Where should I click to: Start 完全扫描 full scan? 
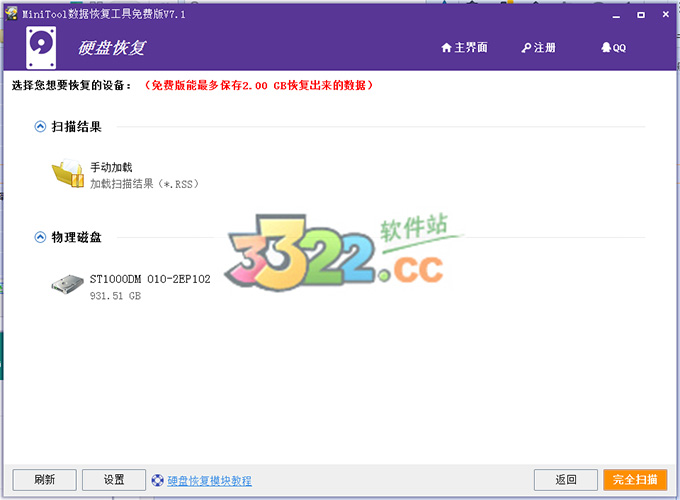(635, 480)
